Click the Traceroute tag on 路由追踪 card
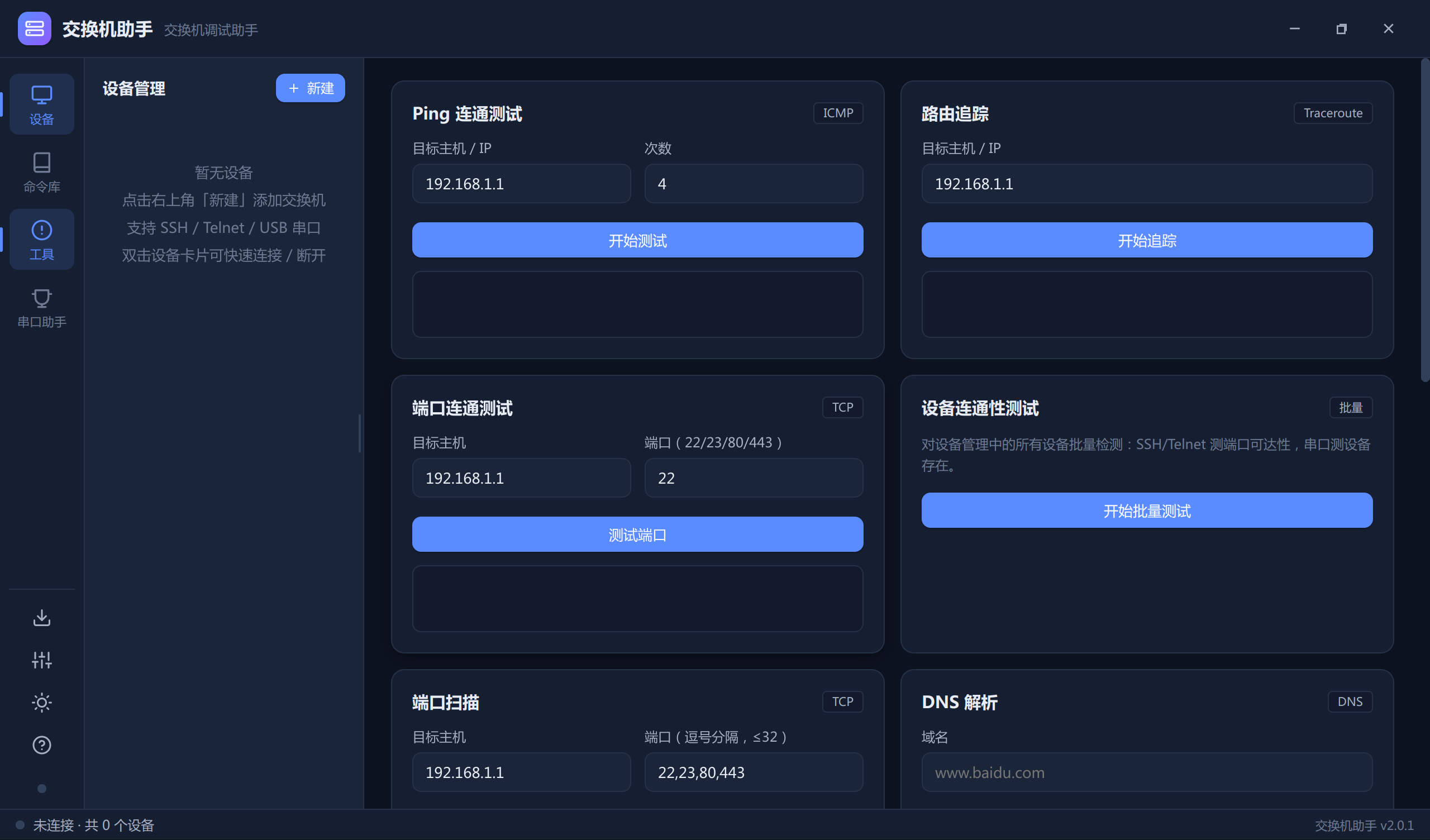 (x=1333, y=113)
